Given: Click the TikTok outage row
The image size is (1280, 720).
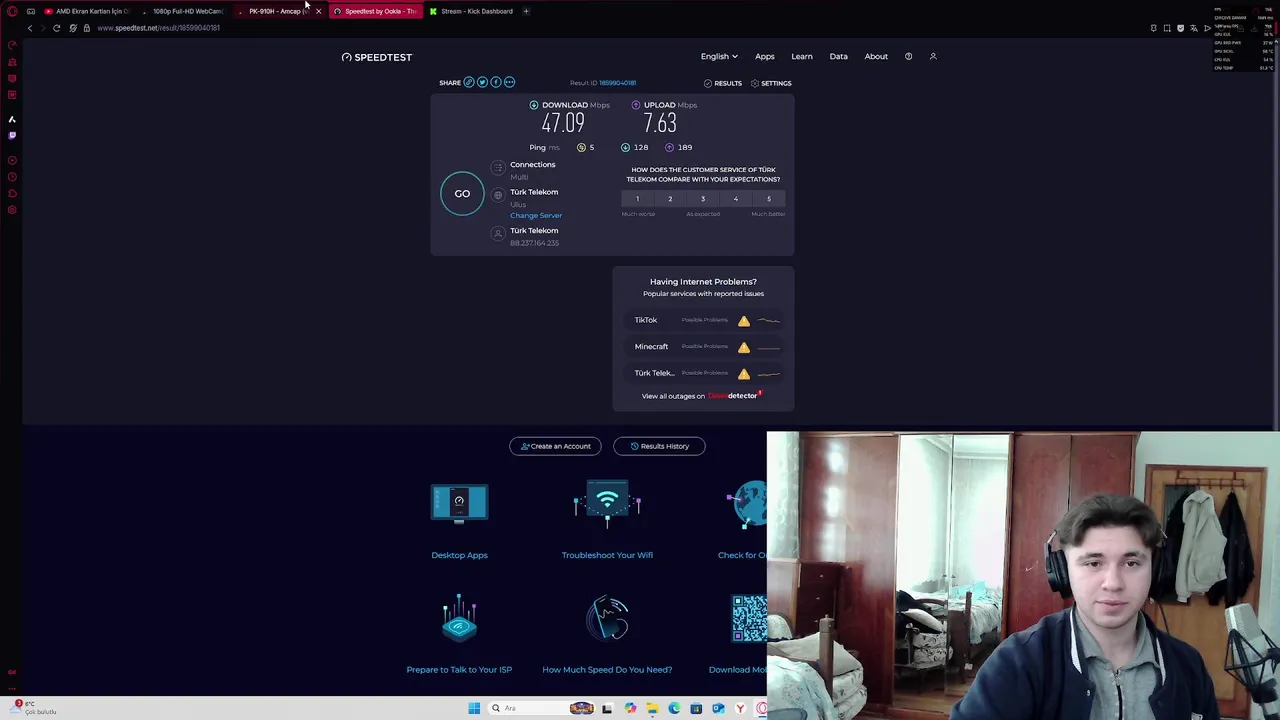Looking at the screenshot, I should point(703,320).
